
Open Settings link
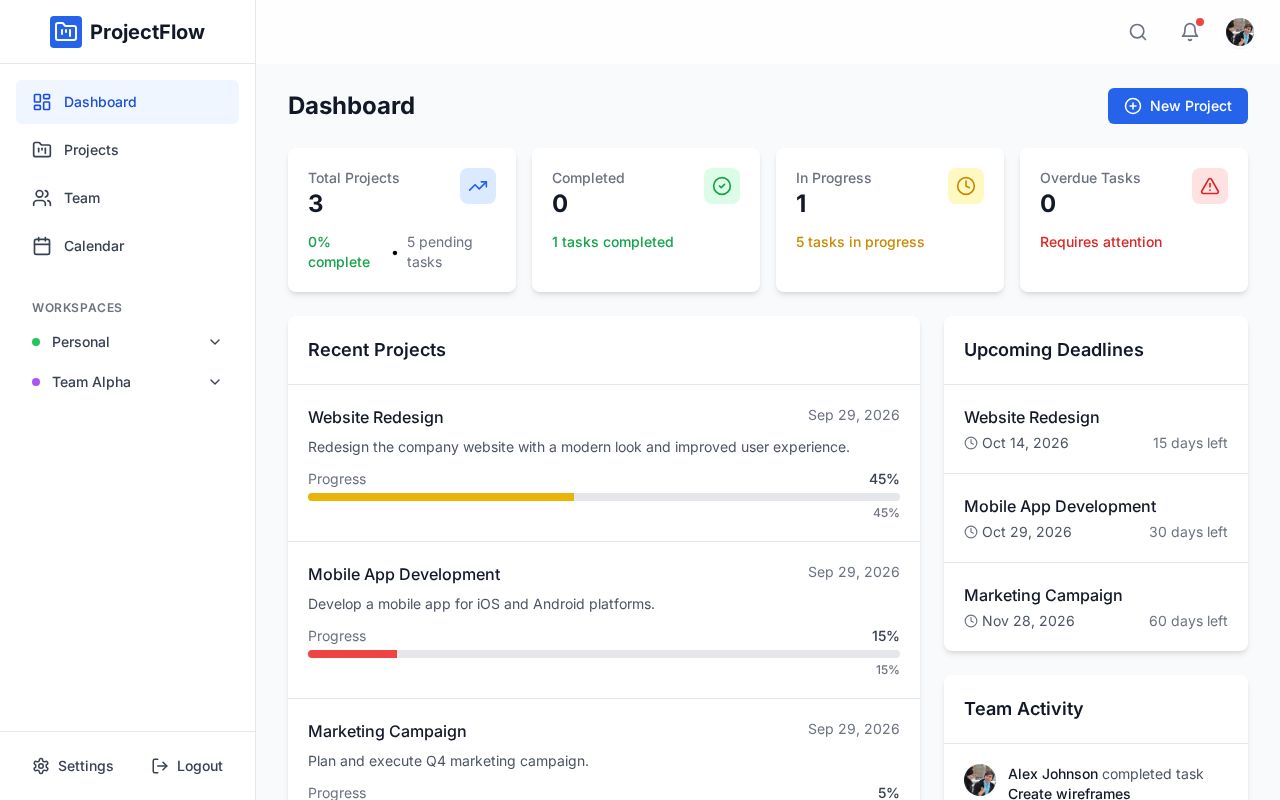point(73,766)
